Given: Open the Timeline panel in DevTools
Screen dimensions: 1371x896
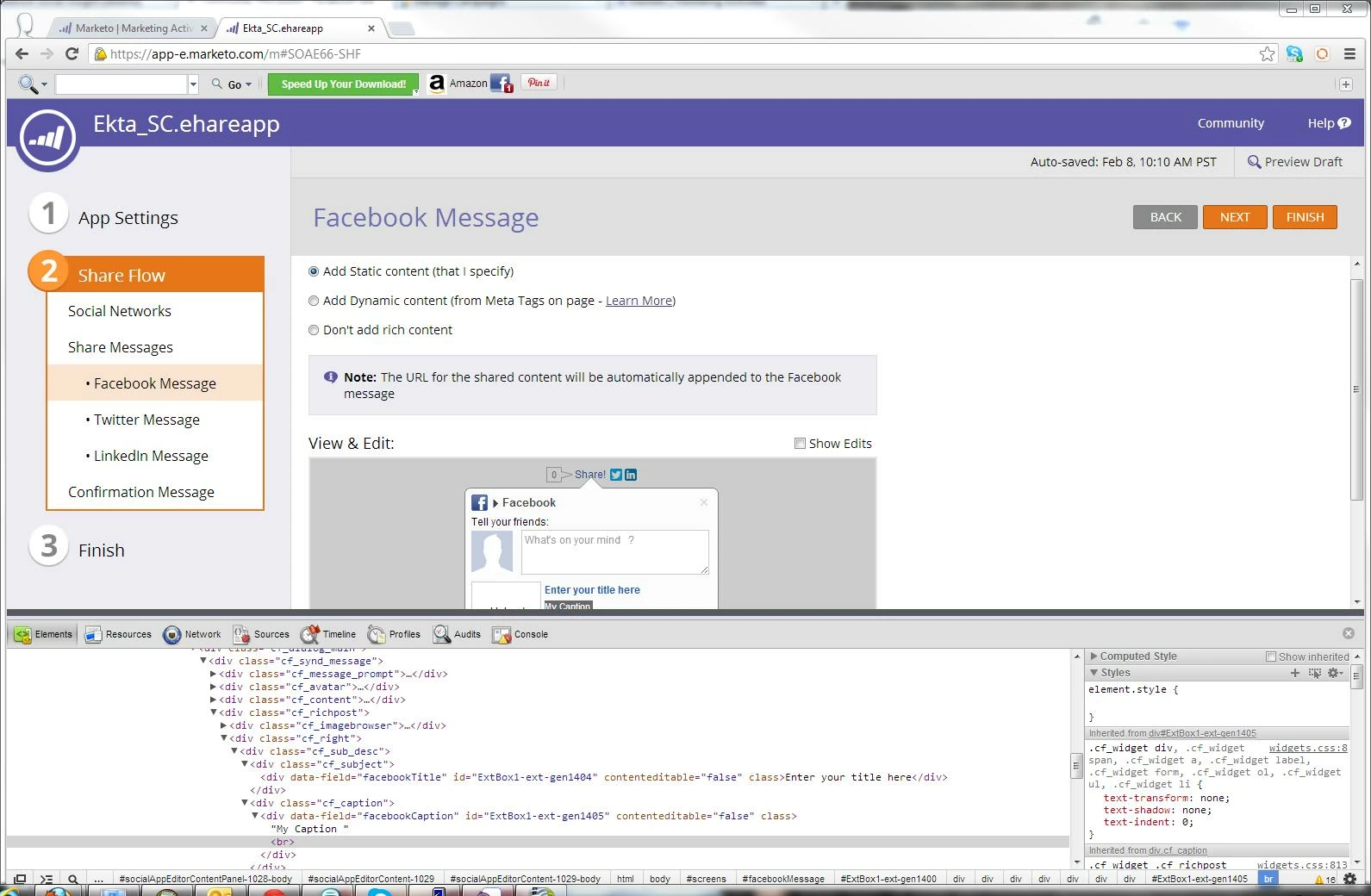Looking at the screenshot, I should click(328, 634).
